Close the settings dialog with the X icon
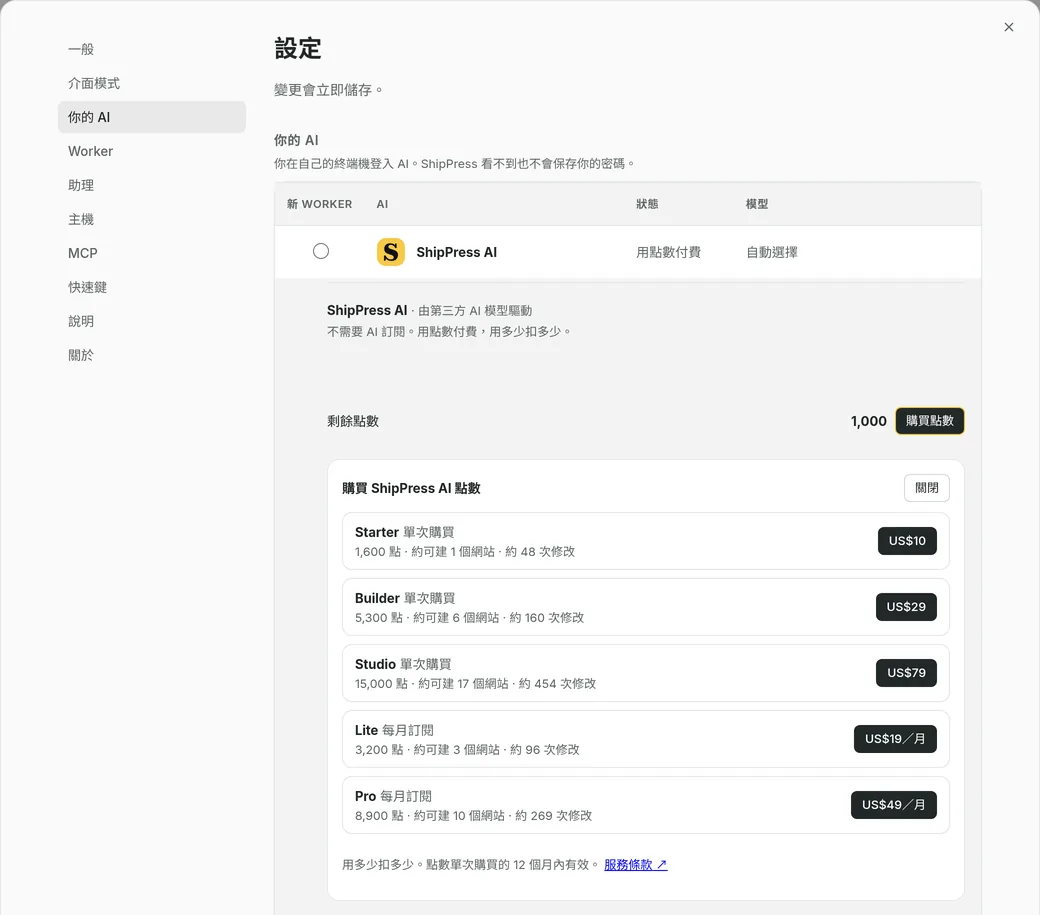Image resolution: width=1040 pixels, height=915 pixels. (x=1008, y=27)
